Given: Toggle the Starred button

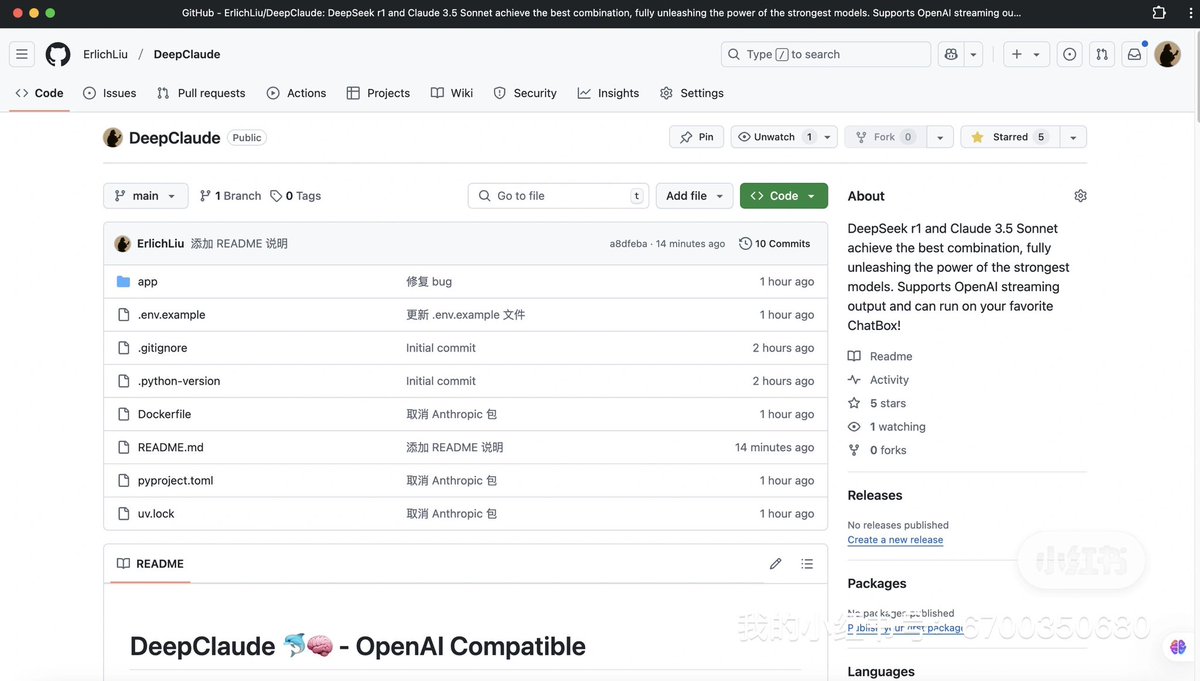Looking at the screenshot, I should [x=1009, y=137].
